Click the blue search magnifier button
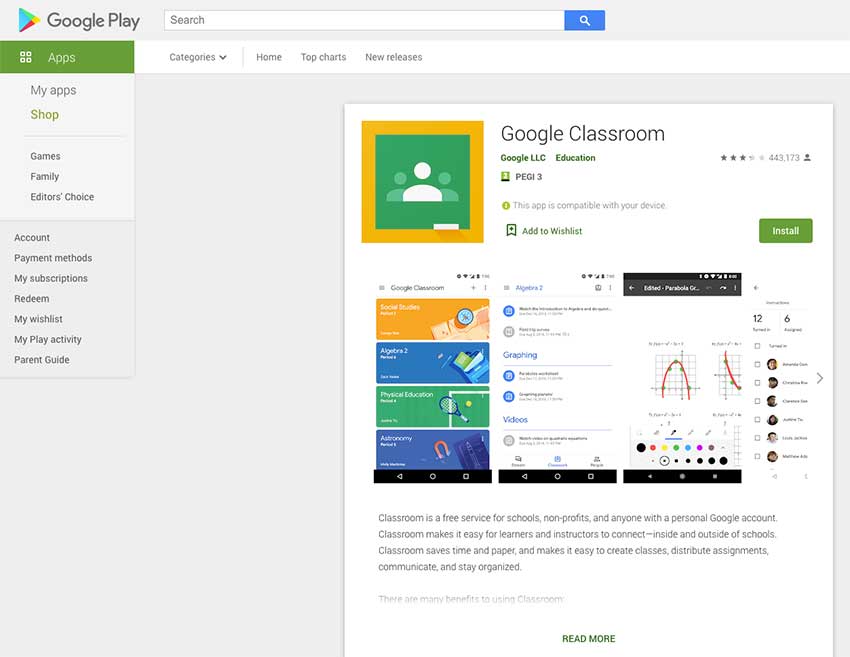The width and height of the screenshot is (850, 657). [x=584, y=20]
